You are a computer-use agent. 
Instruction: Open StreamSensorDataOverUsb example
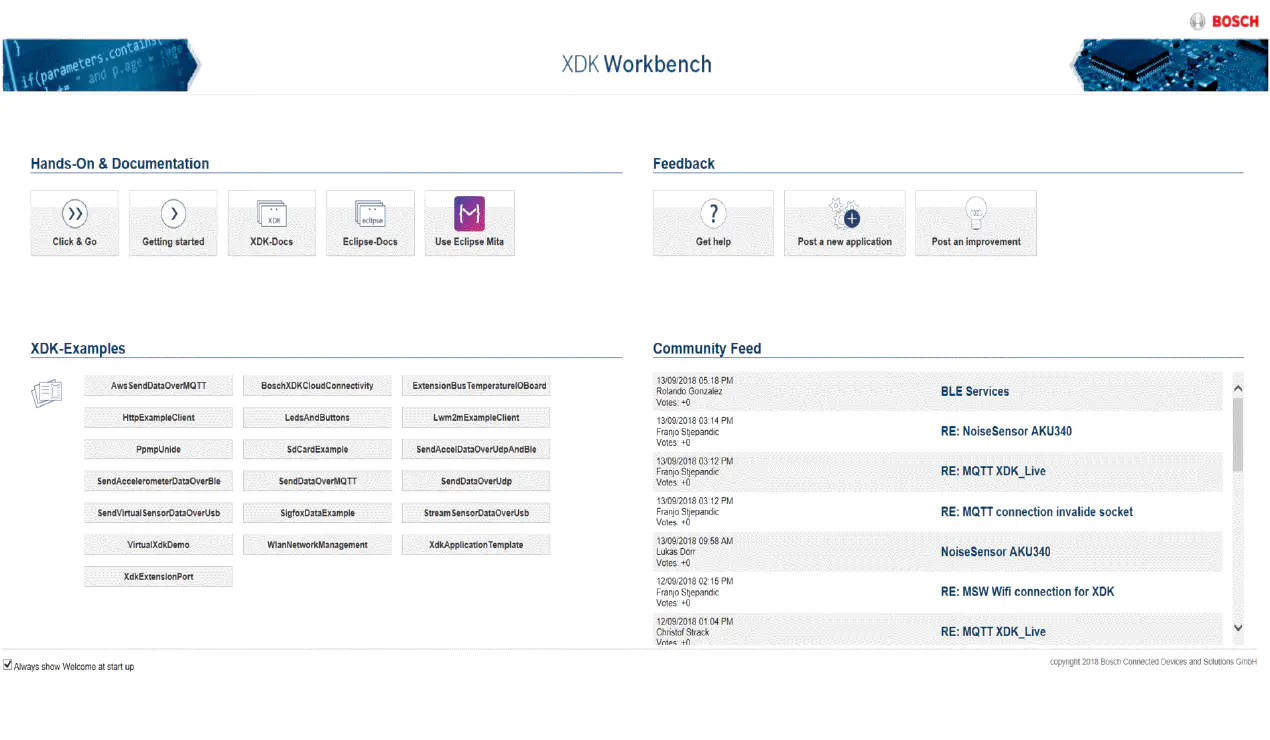(x=476, y=514)
